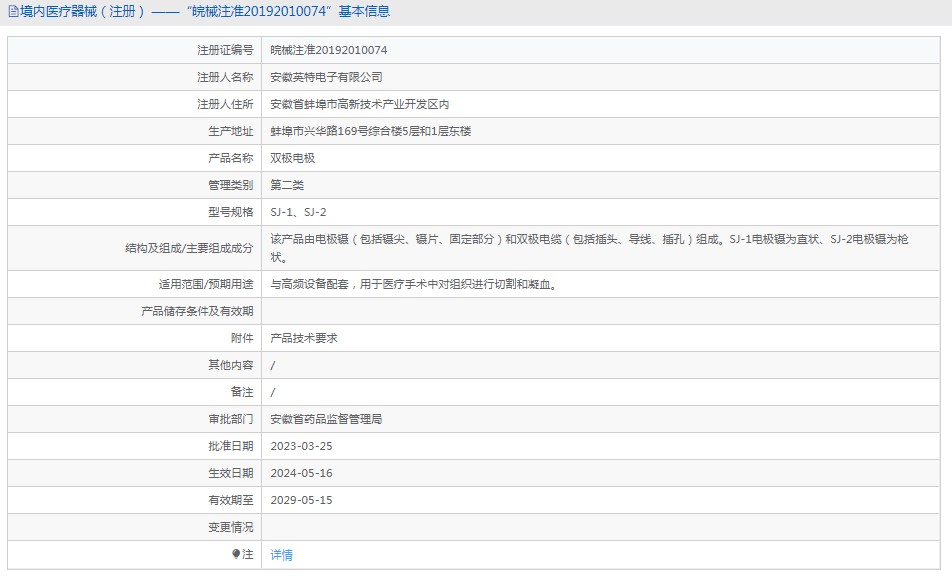
Task: Click the 注册人名称 label
Action: [x=225, y=77]
